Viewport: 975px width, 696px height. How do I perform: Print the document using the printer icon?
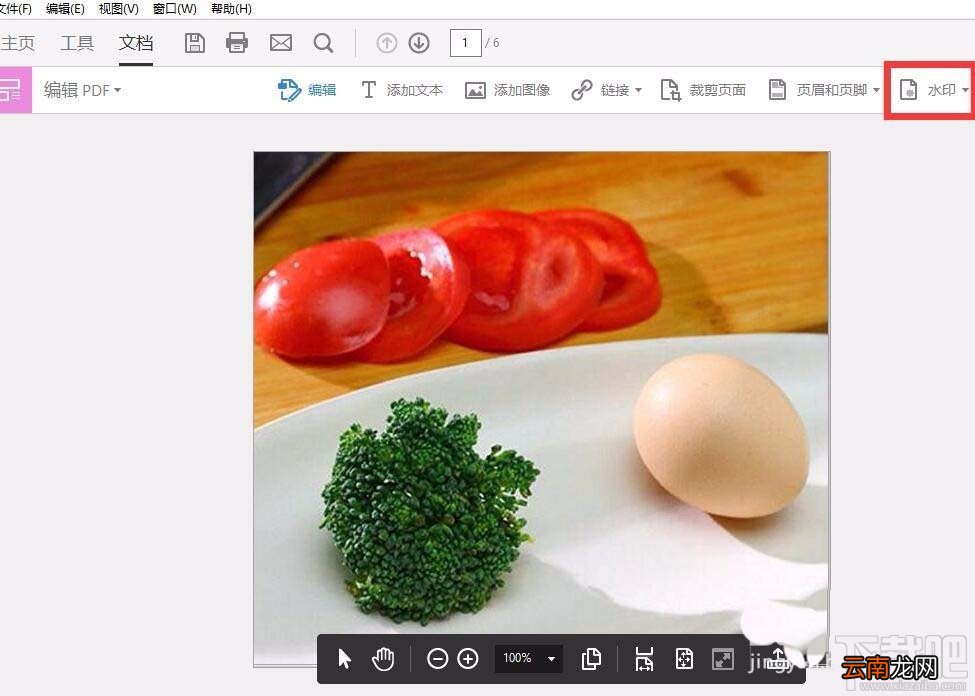tap(236, 43)
